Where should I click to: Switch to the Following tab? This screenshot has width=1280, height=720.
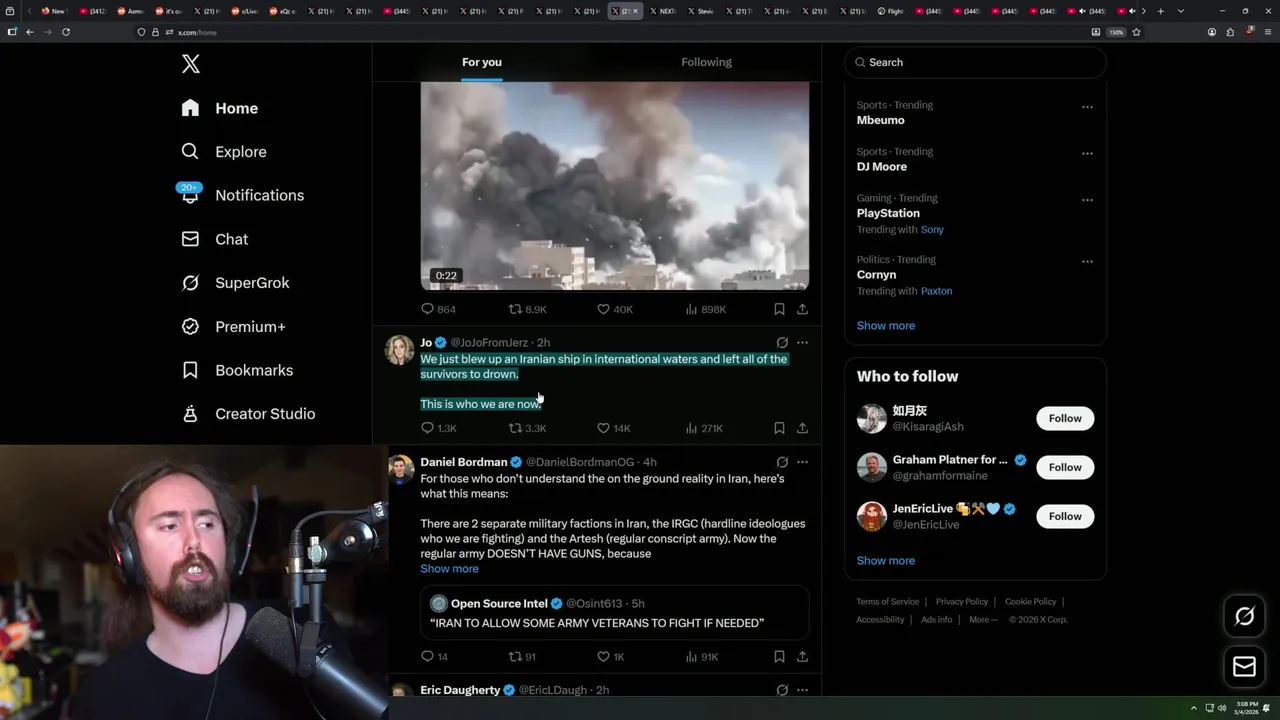click(x=706, y=62)
